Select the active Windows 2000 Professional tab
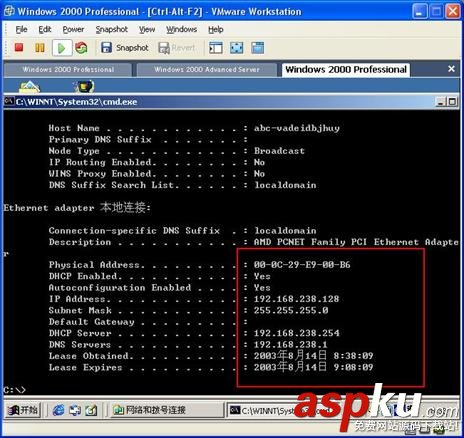The height and width of the screenshot is (438, 464). coord(346,69)
